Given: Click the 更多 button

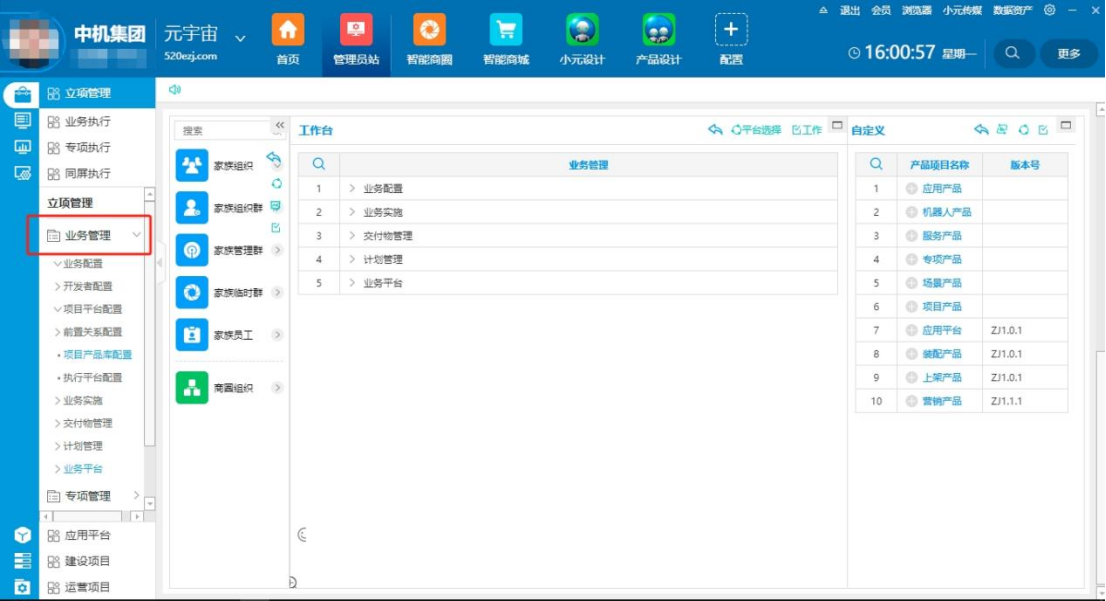Looking at the screenshot, I should 1069,53.
